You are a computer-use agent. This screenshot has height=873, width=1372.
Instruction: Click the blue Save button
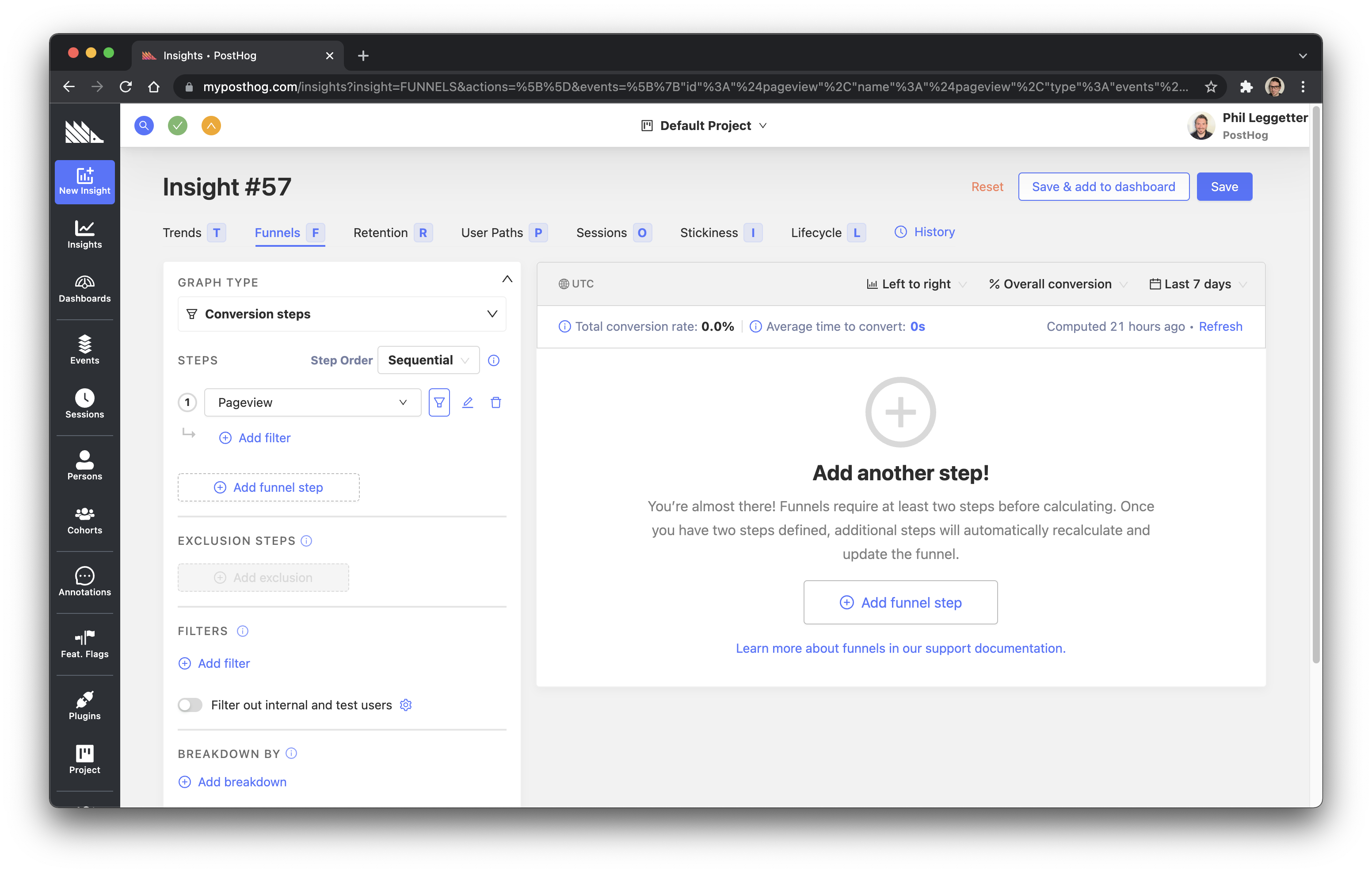click(x=1224, y=187)
